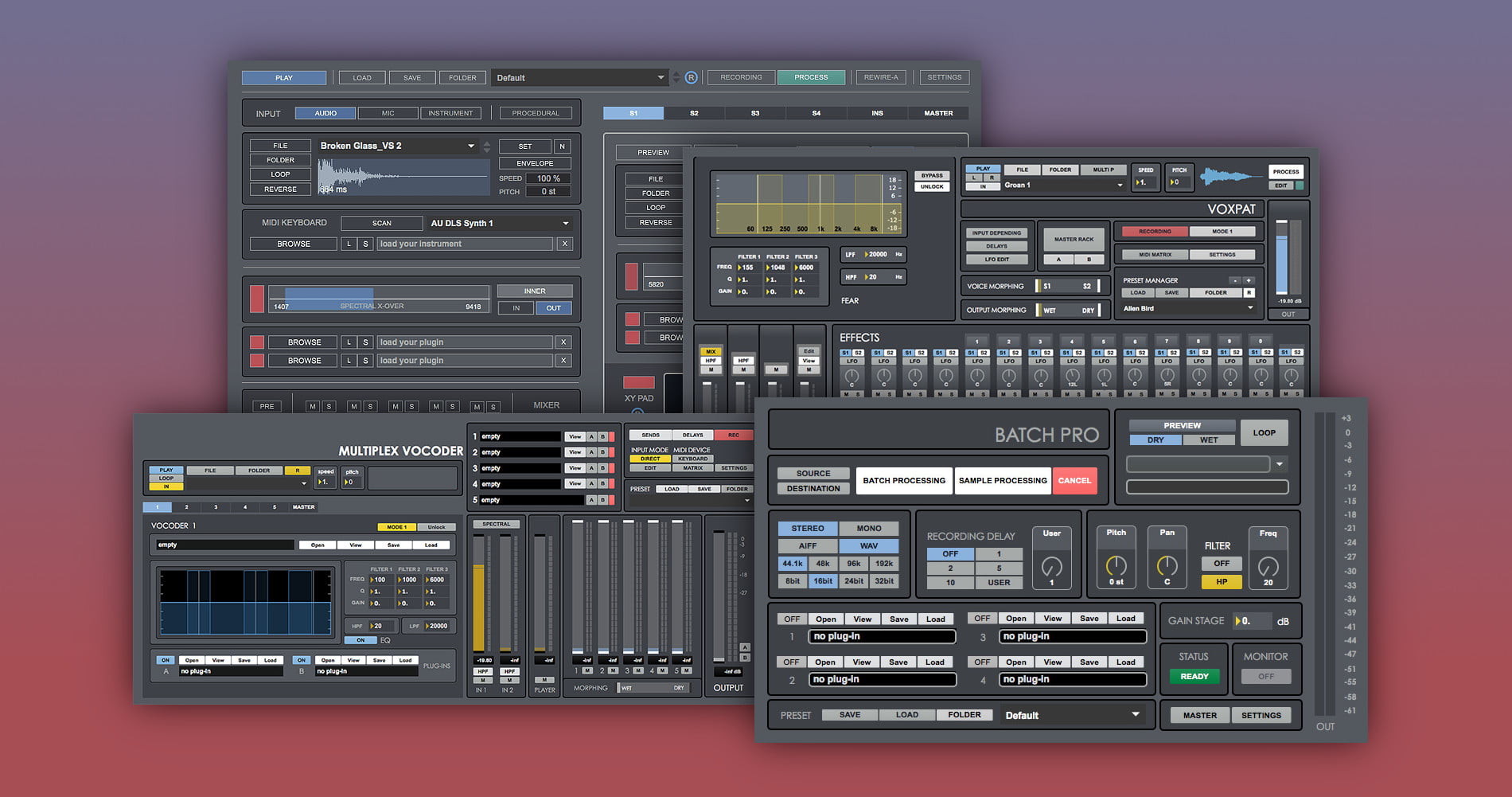This screenshot has height=797, width=1512.
Task: Click the circular R icon beside the top preset menu
Action: (691, 78)
